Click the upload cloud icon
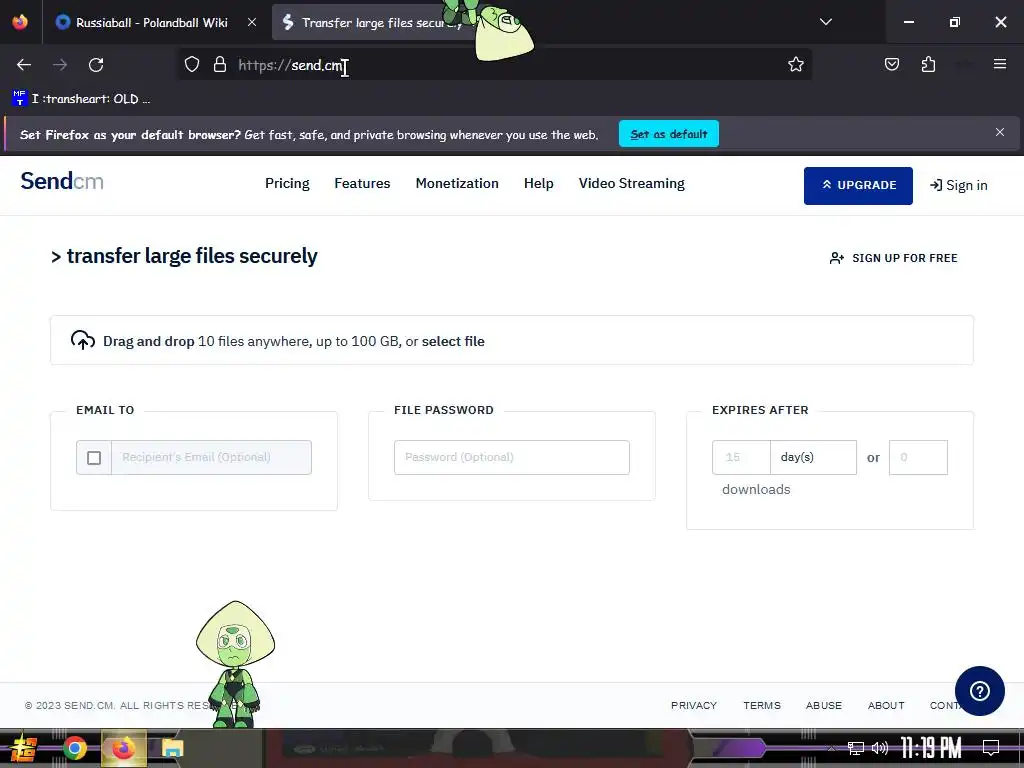This screenshot has height=768, width=1024. click(83, 340)
